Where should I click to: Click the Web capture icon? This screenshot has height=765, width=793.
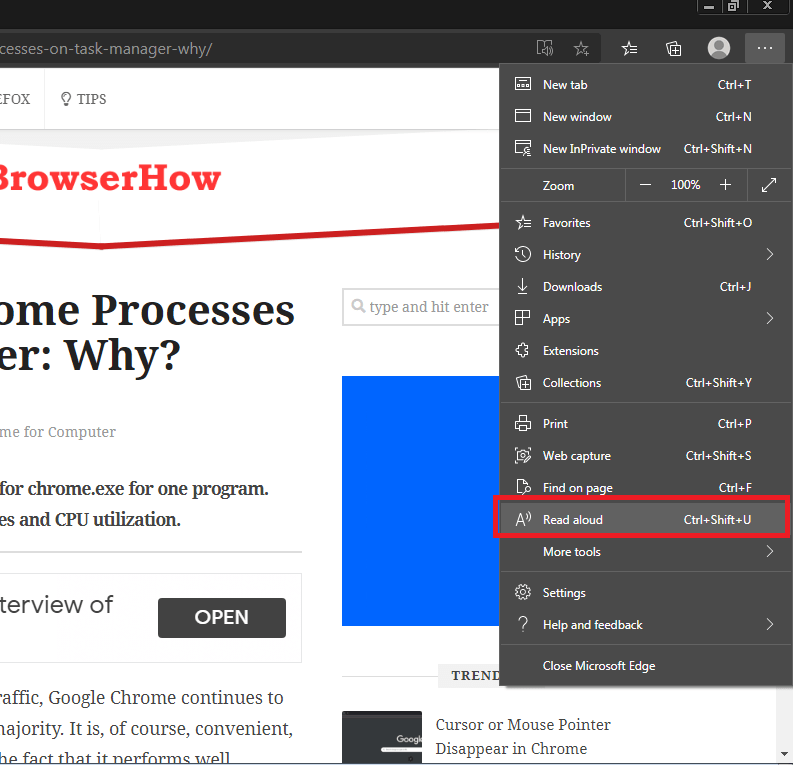(x=523, y=456)
